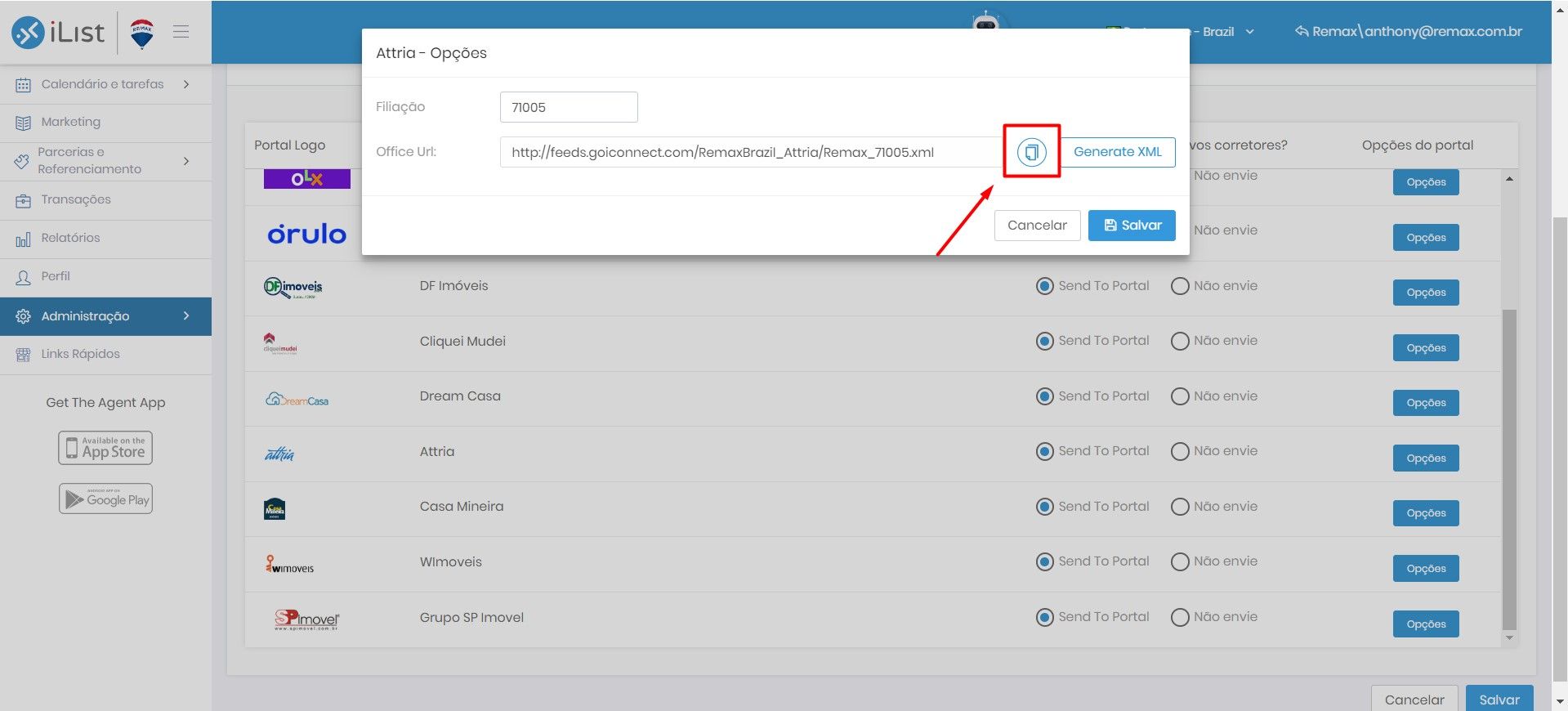Click the Links Rápidos icon
This screenshot has width=1568, height=711.
tap(23, 355)
